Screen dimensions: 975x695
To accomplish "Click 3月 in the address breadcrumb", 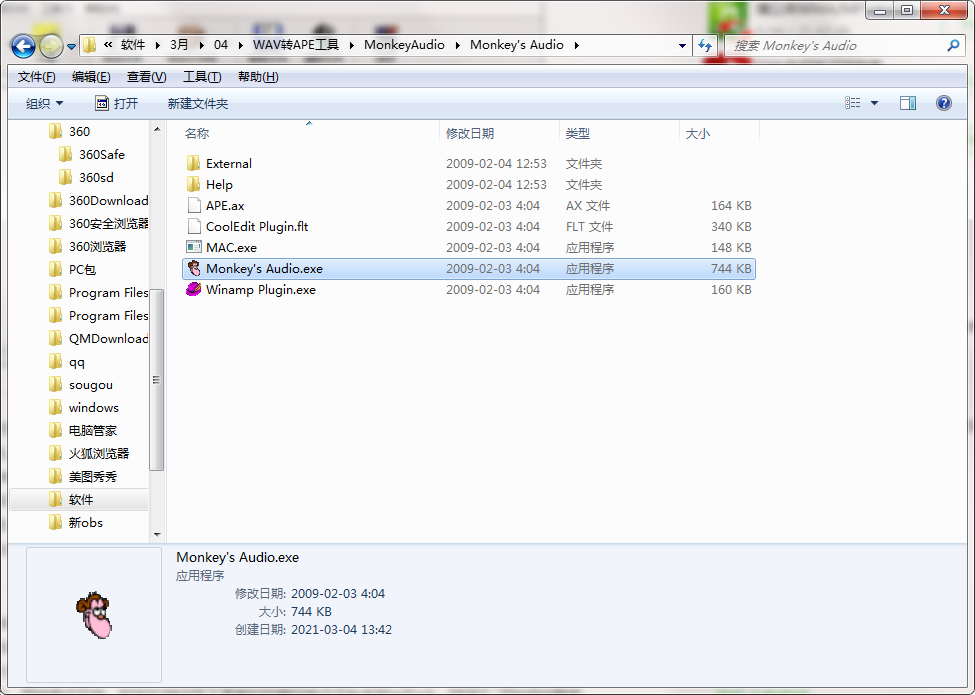I will 179,45.
